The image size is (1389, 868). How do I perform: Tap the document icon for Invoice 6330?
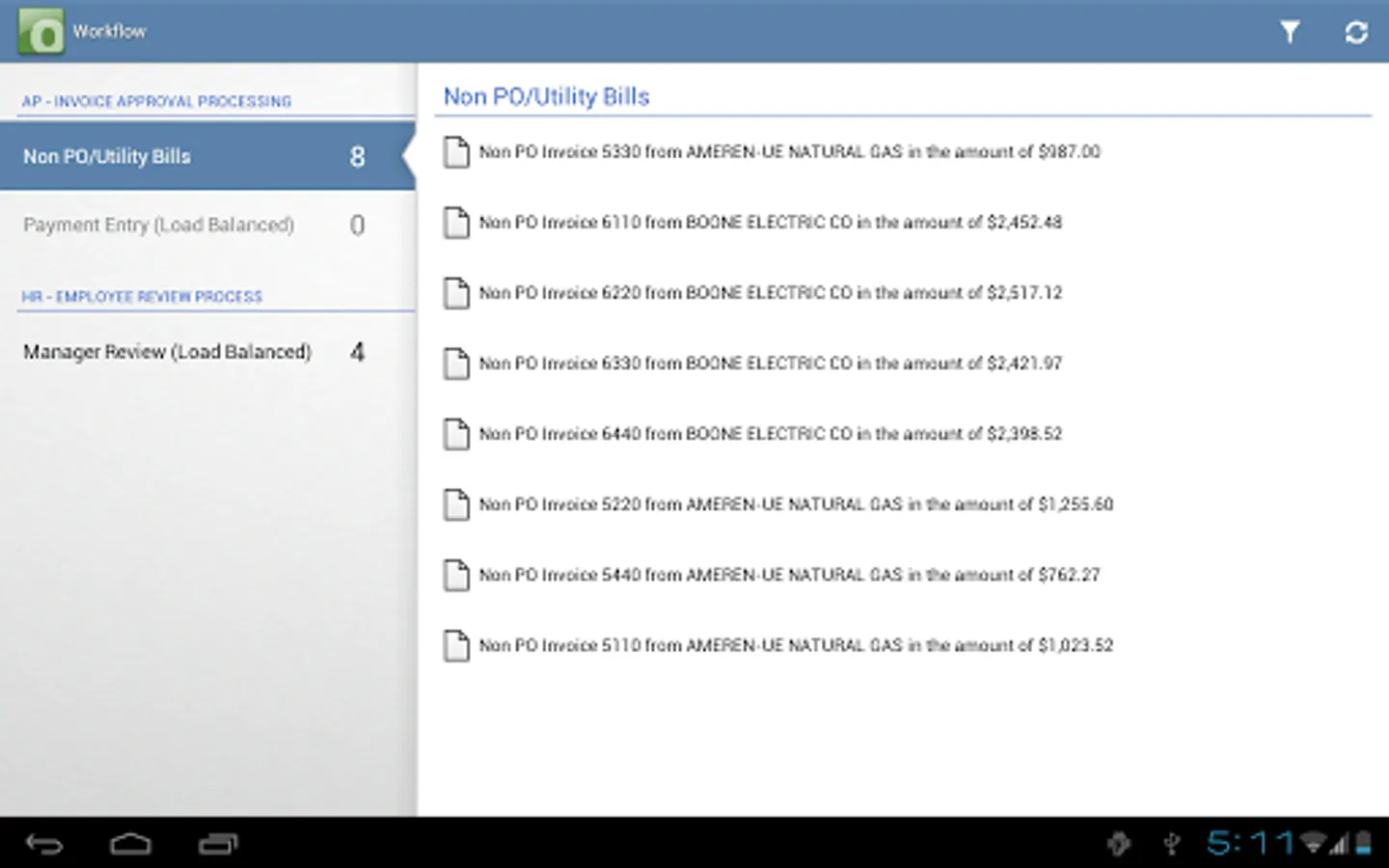click(456, 364)
